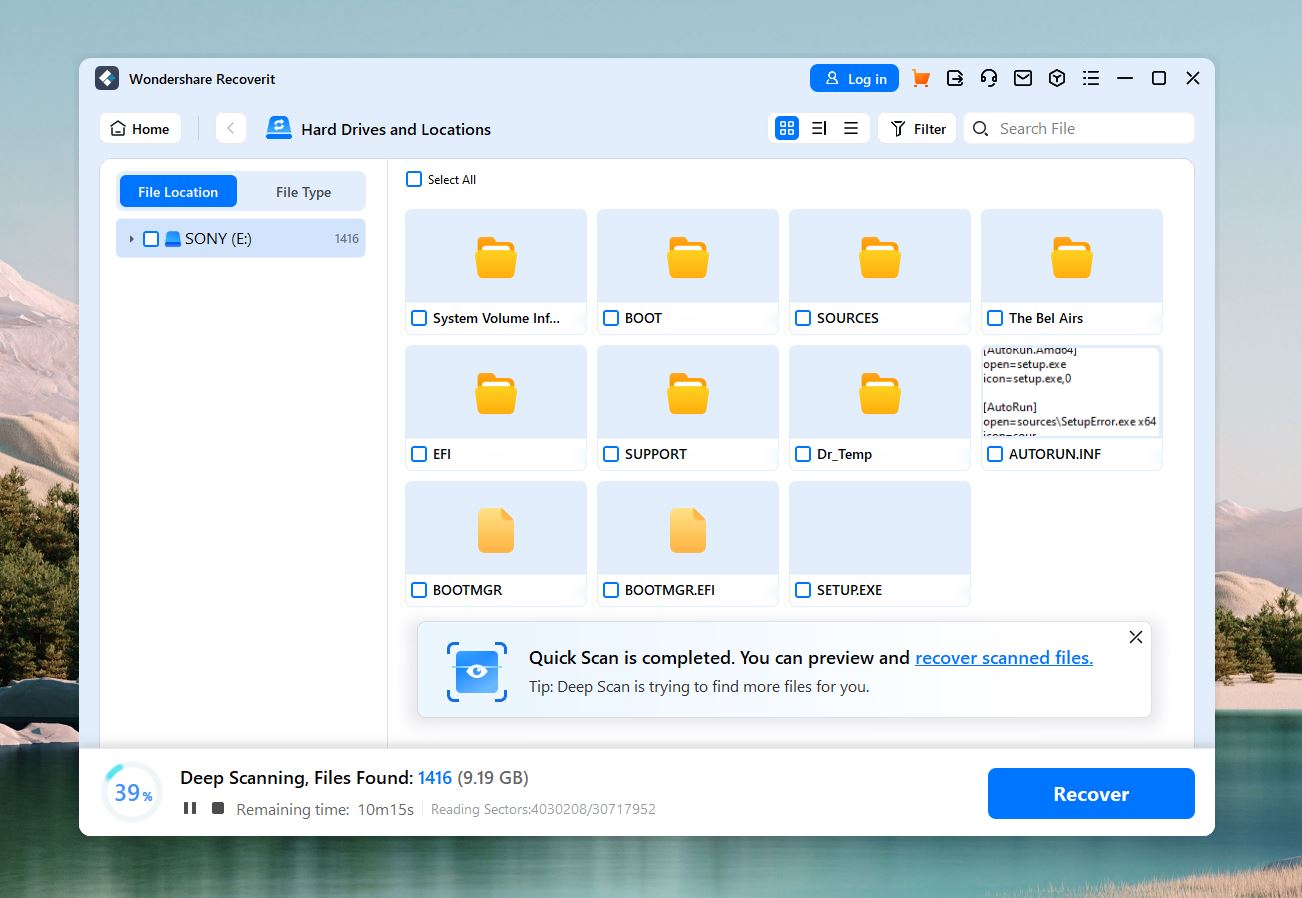This screenshot has height=898, width=1302.
Task: Open the Dr_Temp folder thumbnail
Action: click(x=880, y=393)
